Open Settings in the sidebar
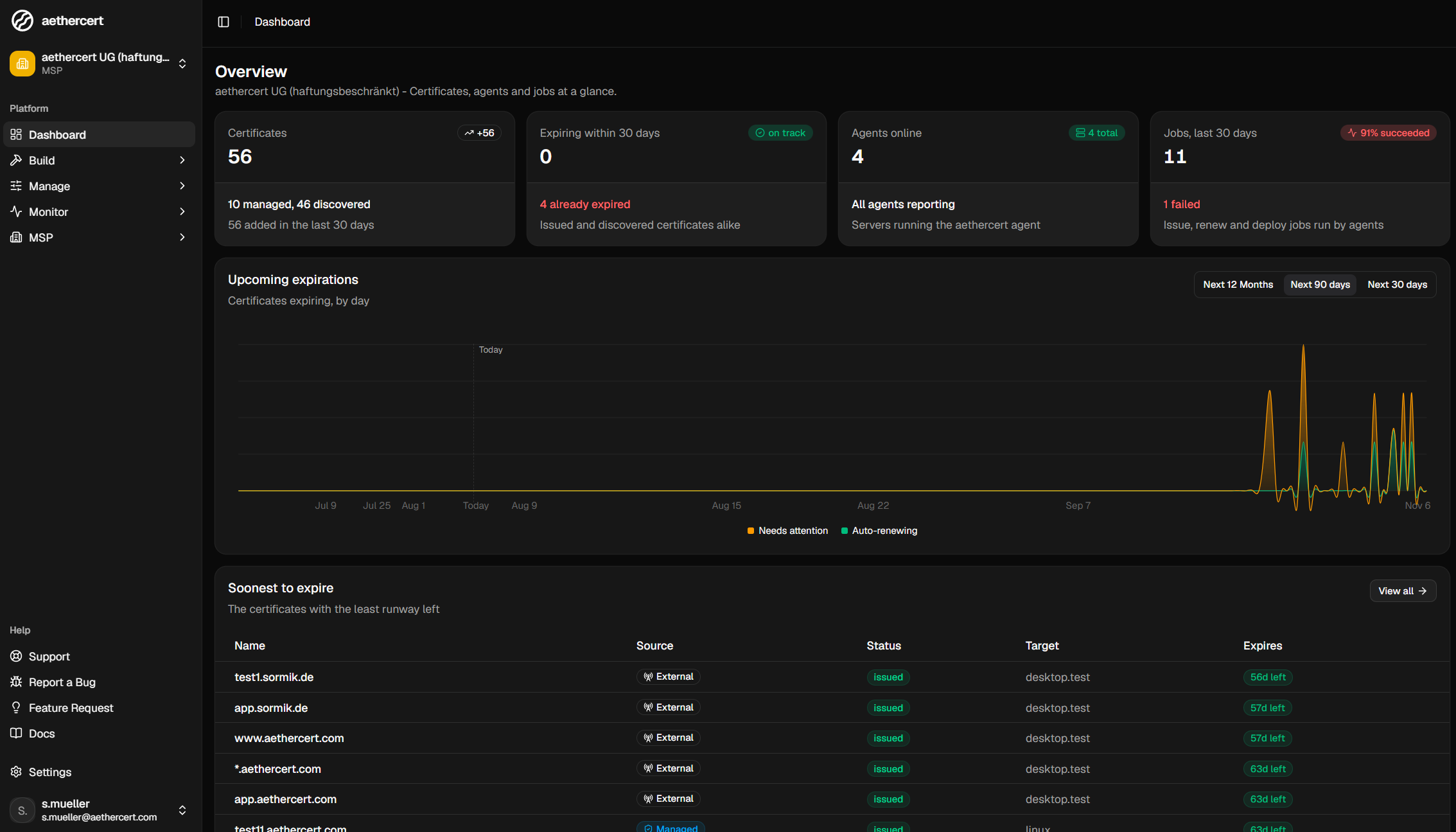 (100, 772)
